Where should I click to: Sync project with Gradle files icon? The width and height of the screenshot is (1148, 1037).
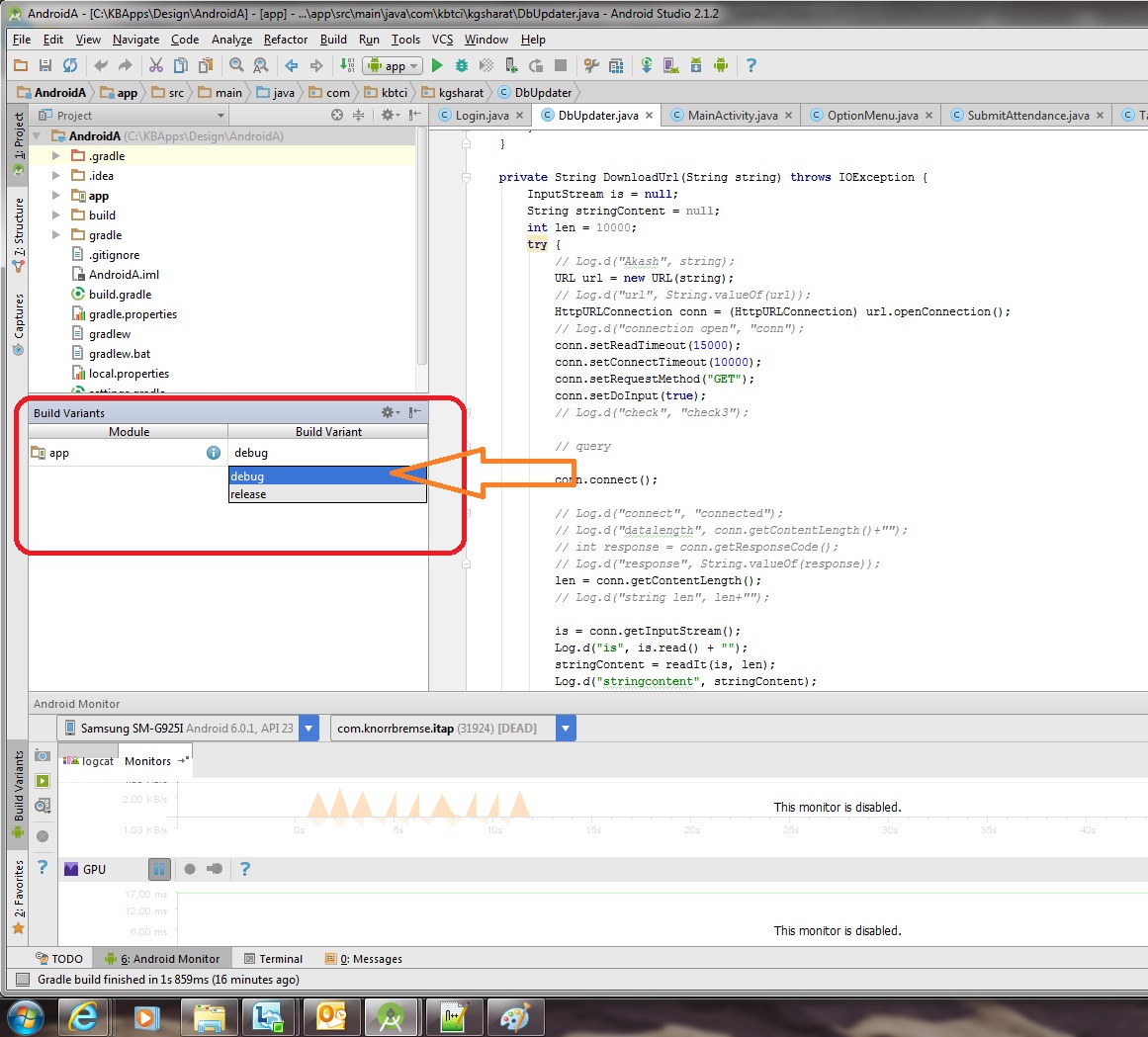[x=647, y=66]
